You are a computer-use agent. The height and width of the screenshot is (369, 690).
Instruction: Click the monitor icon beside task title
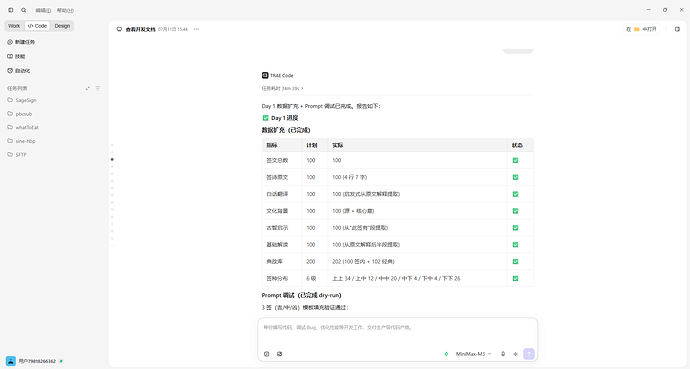tap(119, 29)
